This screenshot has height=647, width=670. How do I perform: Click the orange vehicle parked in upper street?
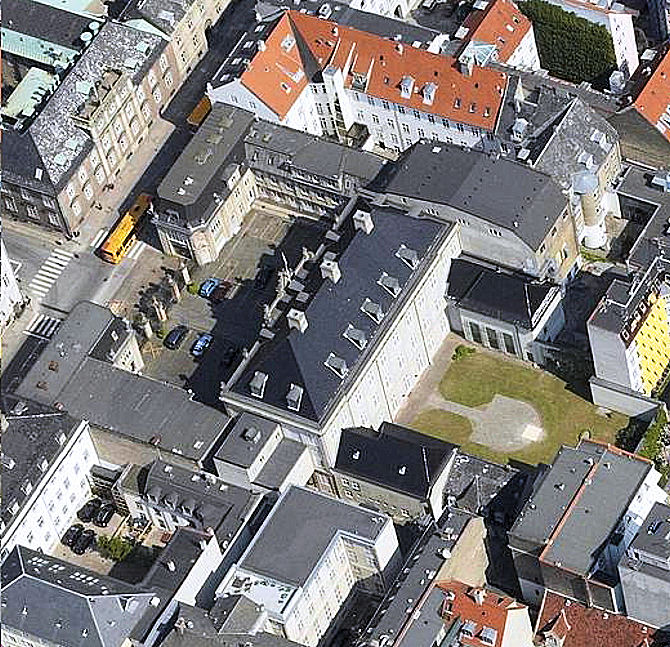[199, 111]
